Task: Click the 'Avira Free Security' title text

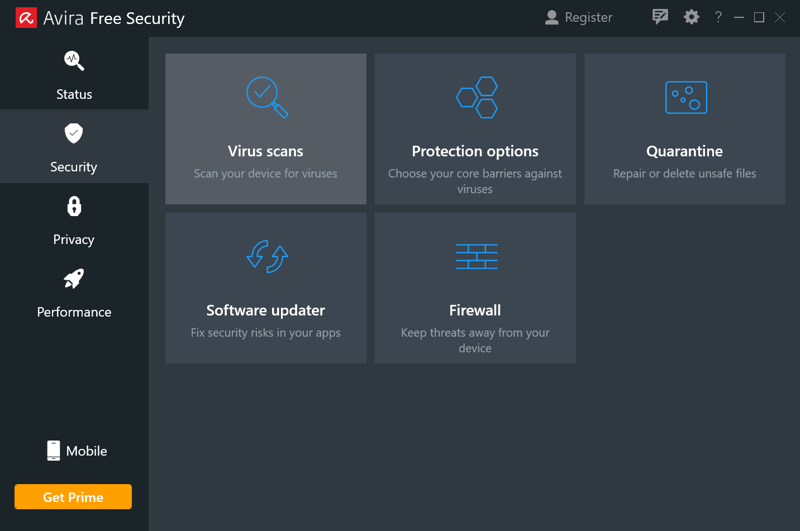Action: coord(114,18)
